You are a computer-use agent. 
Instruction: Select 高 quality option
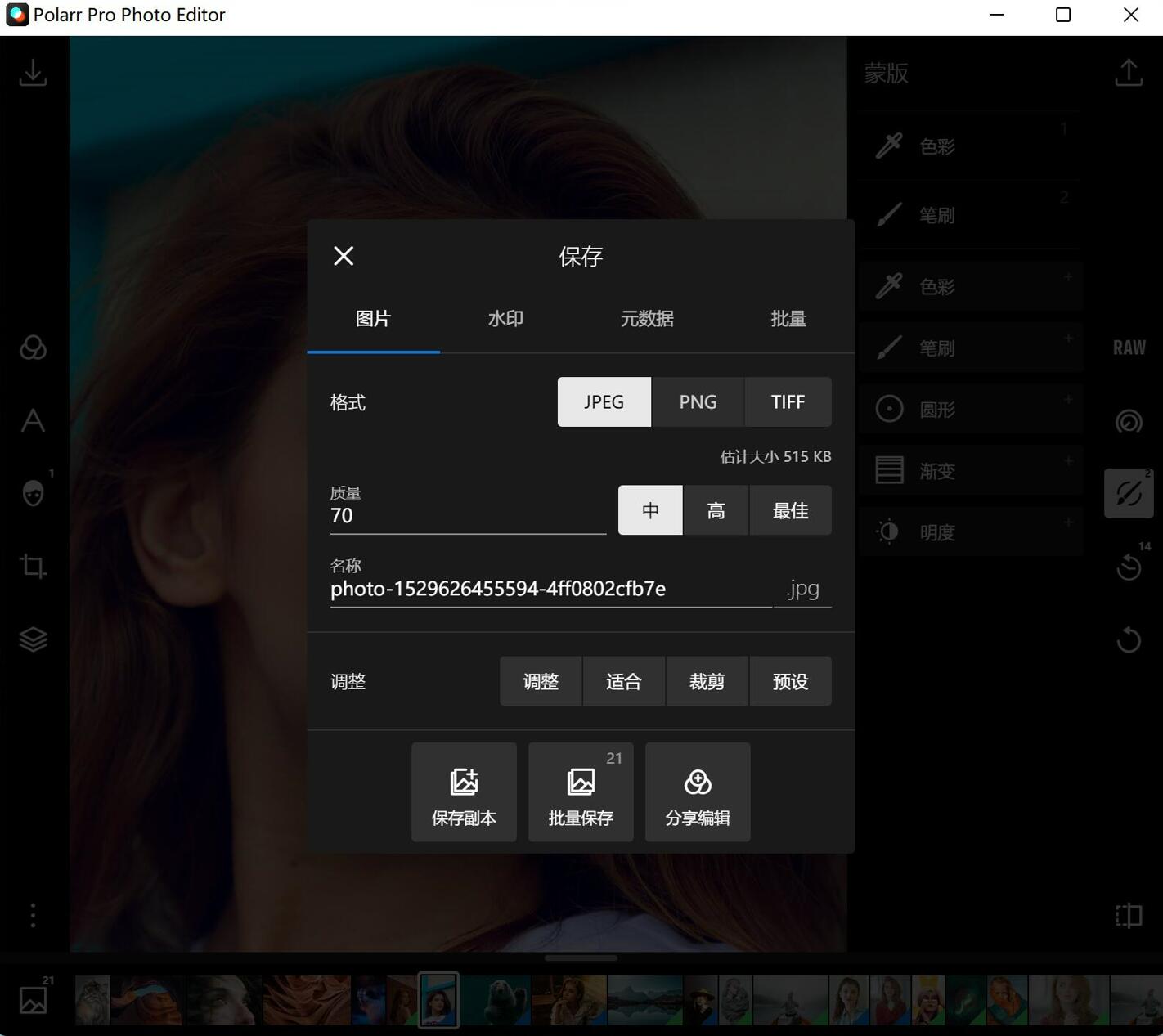[x=716, y=510]
